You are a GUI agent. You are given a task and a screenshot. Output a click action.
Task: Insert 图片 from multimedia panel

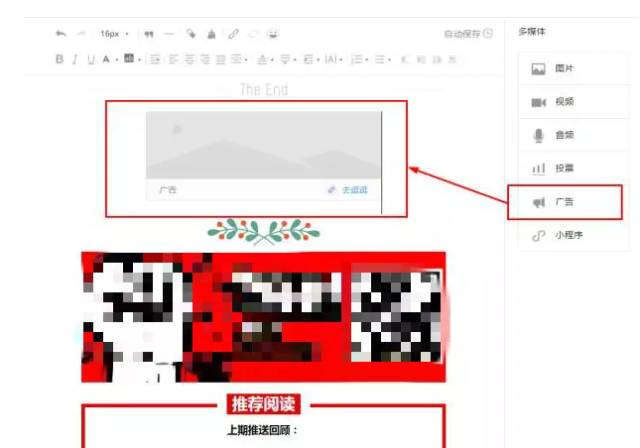[565, 69]
